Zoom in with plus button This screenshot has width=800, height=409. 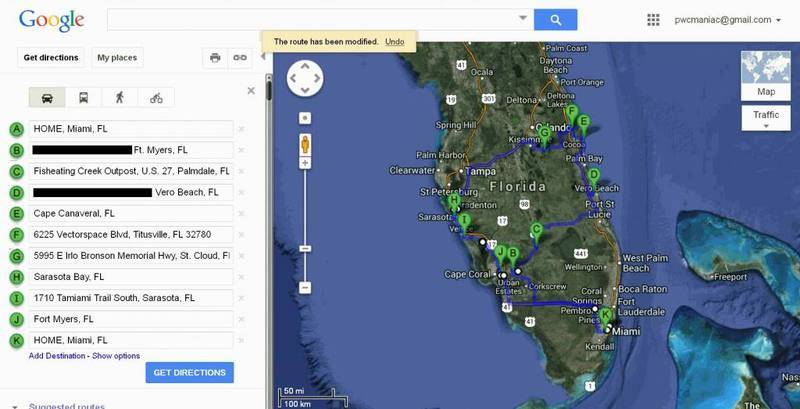[x=305, y=163]
